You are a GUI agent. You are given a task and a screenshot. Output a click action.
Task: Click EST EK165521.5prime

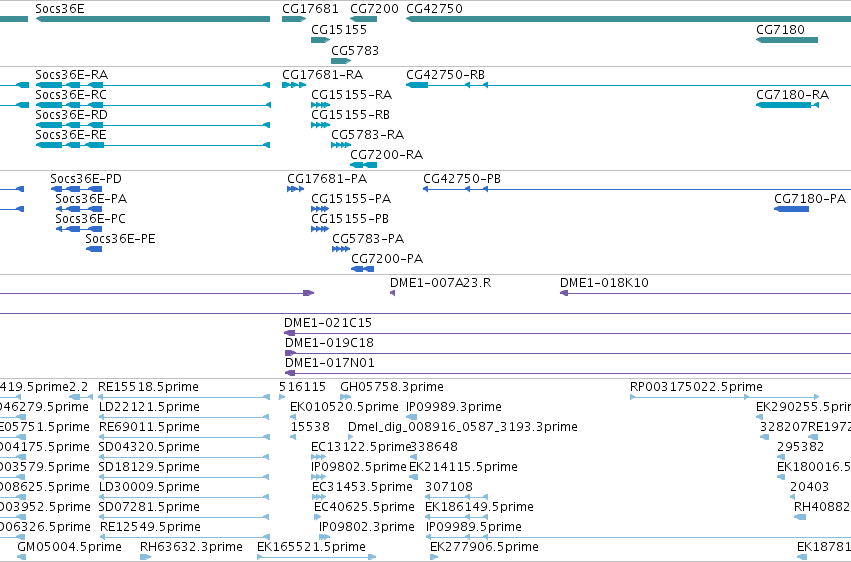point(316,557)
